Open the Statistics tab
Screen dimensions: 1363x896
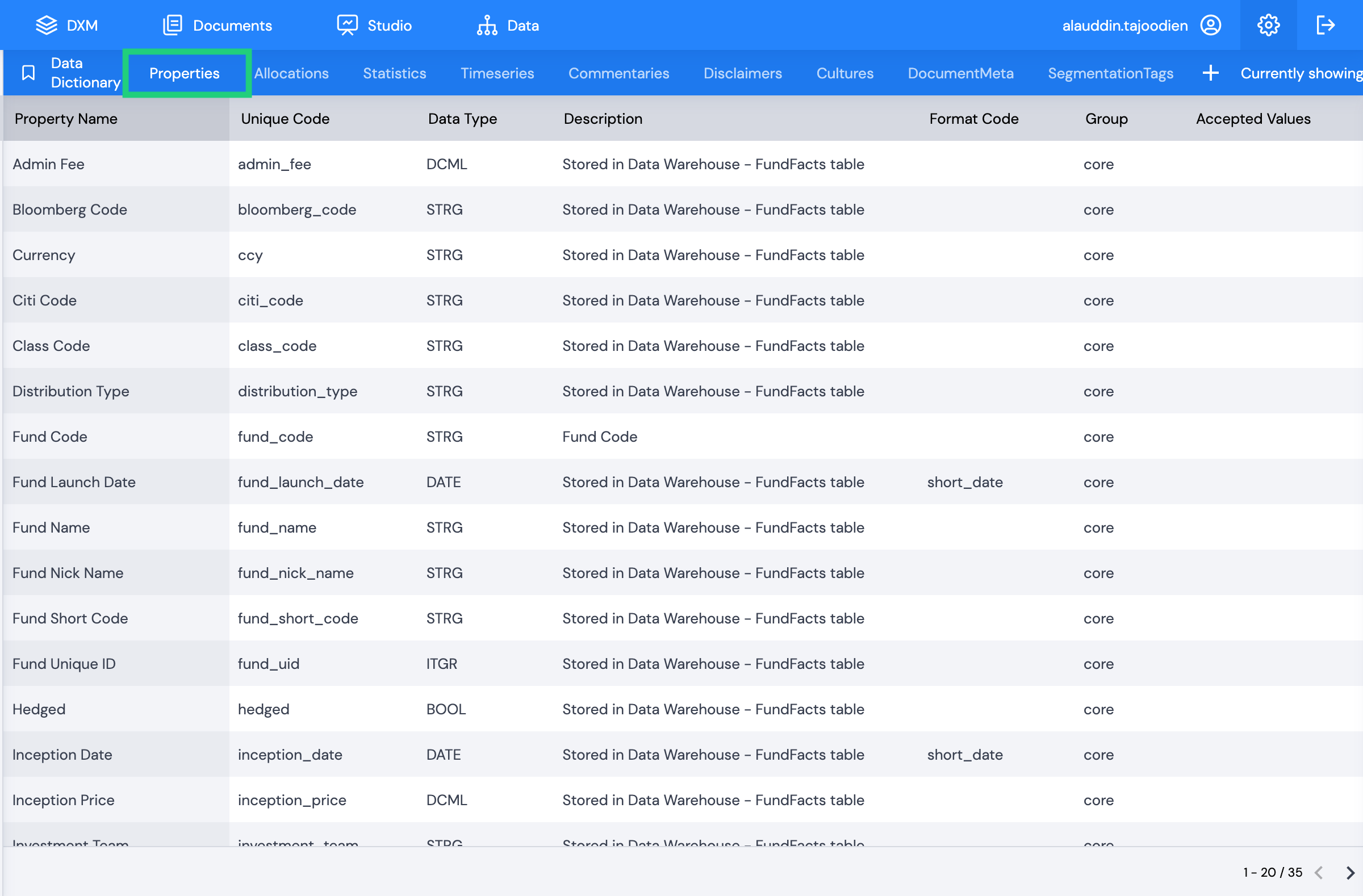[395, 73]
